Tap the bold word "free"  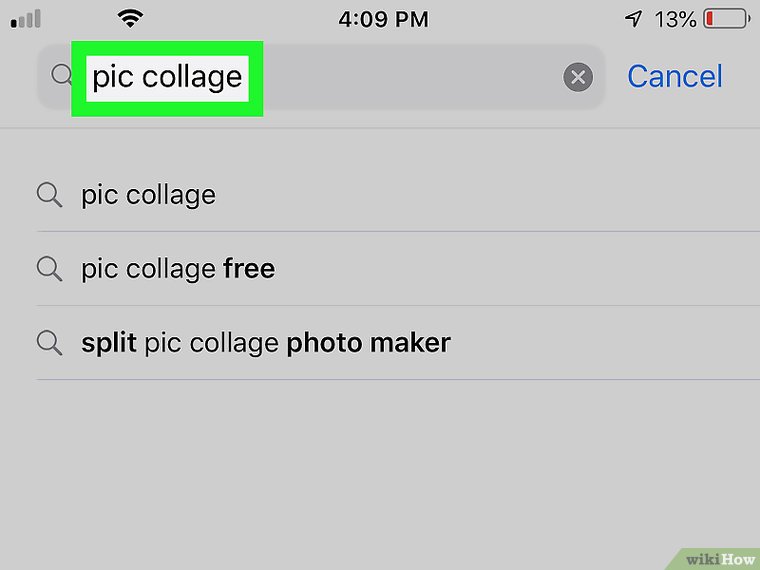pos(249,268)
